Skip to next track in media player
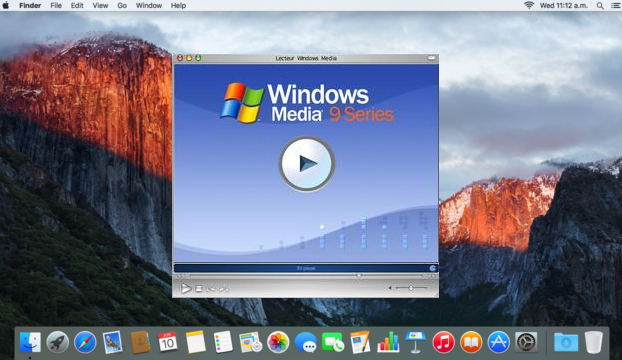 (x=224, y=289)
